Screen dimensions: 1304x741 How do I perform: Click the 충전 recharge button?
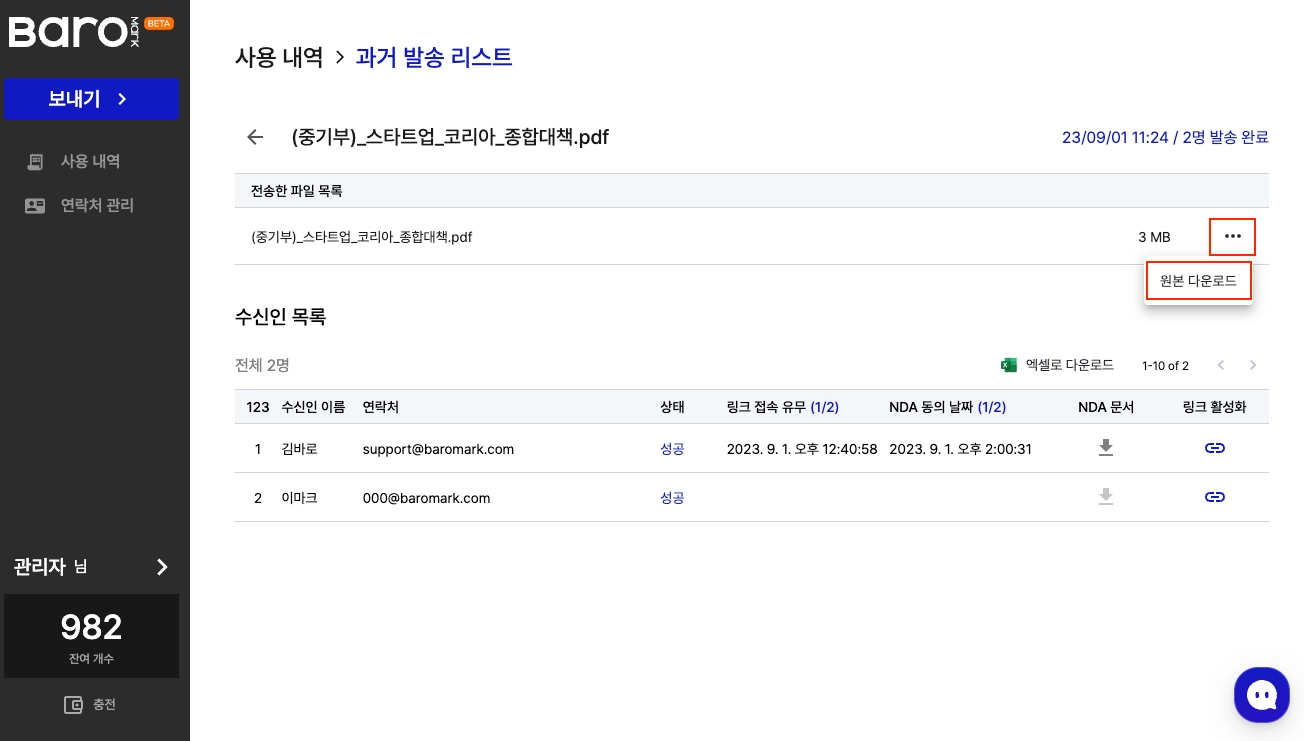pos(91,704)
